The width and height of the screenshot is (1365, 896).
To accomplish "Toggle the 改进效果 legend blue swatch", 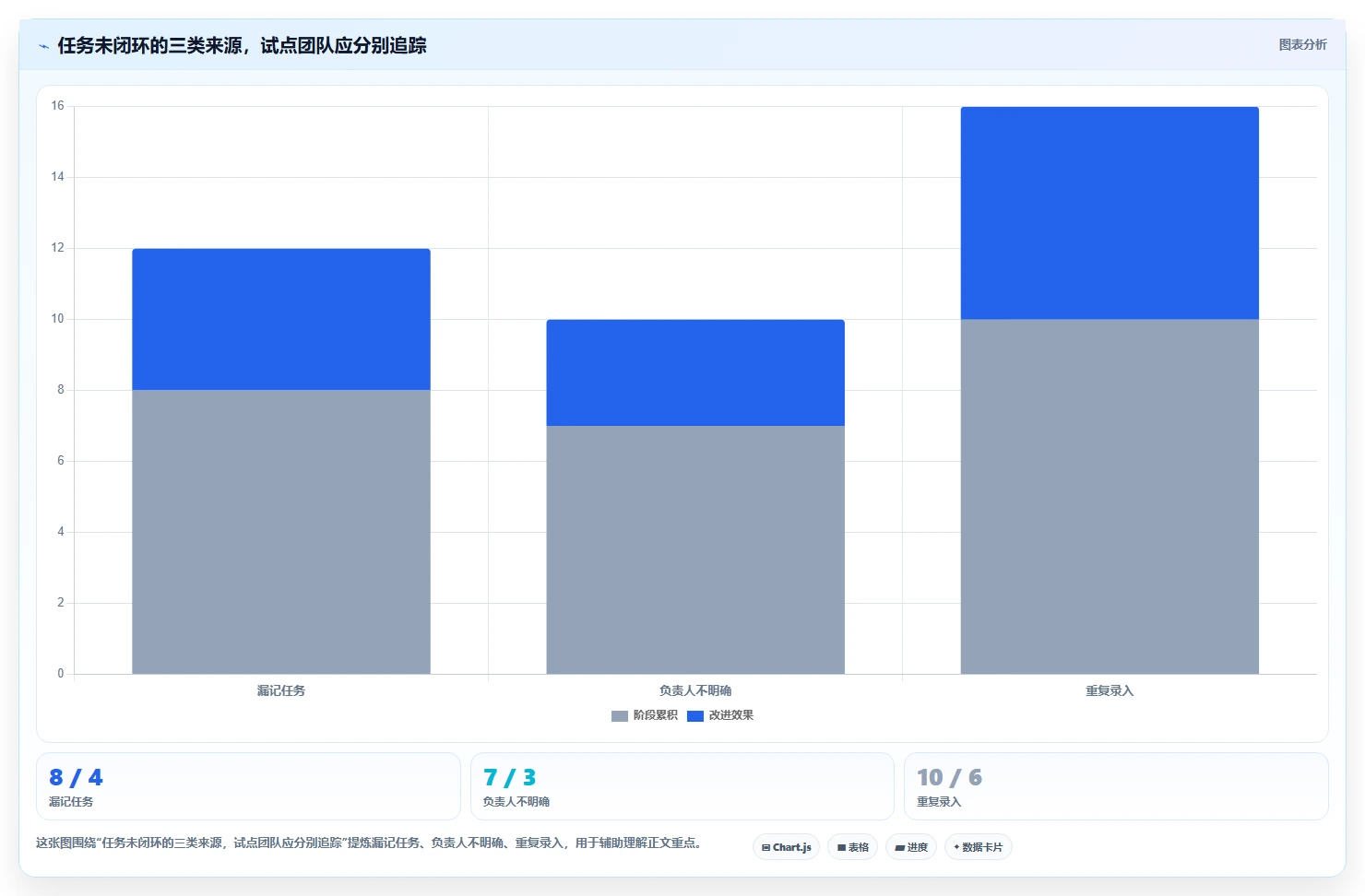I will tap(695, 716).
